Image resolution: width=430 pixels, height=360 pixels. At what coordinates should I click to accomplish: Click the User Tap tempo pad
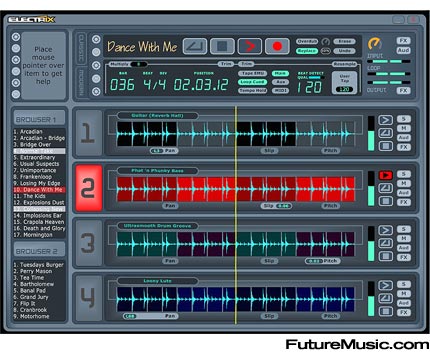344,82
